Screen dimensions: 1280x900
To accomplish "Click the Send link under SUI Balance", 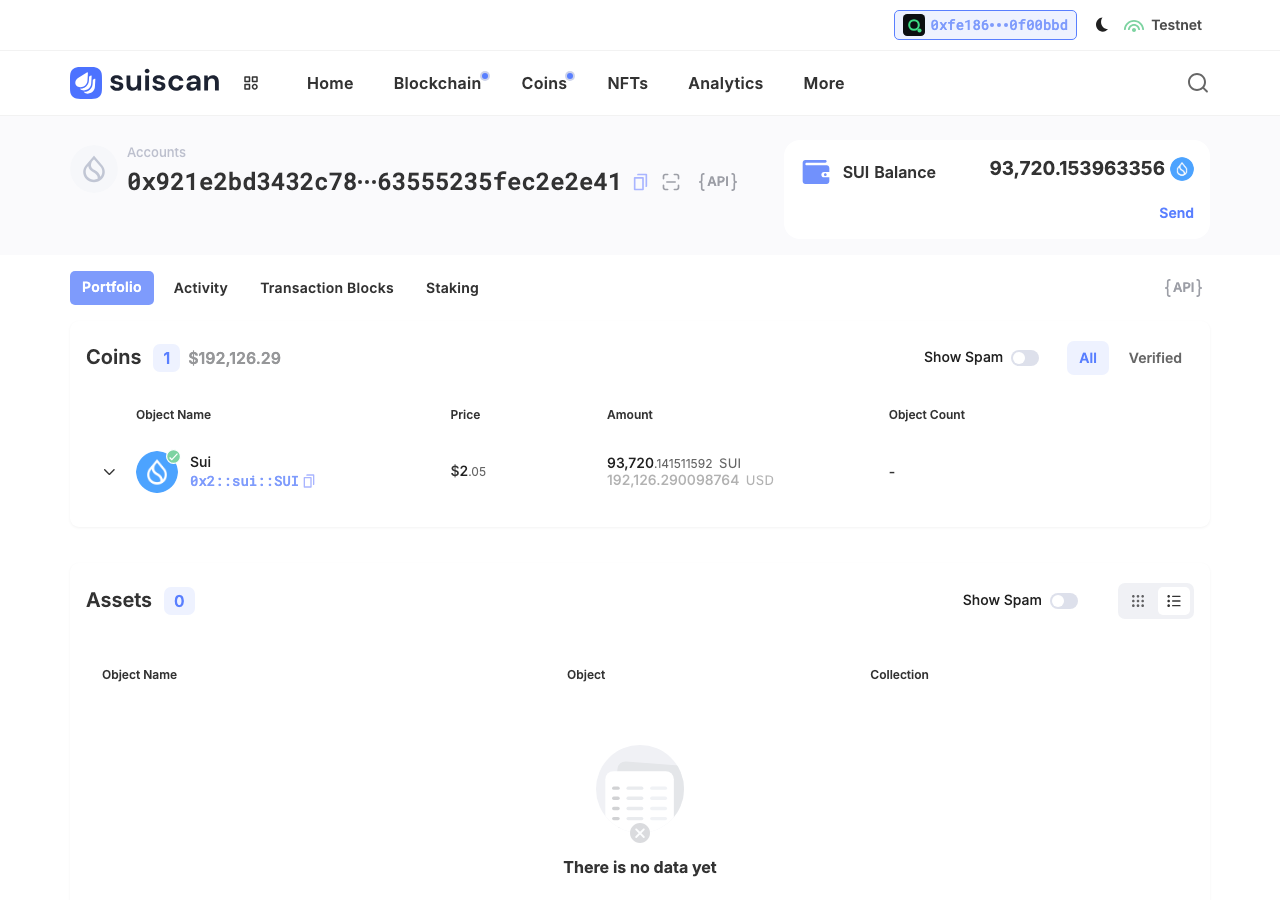I will tap(1176, 213).
